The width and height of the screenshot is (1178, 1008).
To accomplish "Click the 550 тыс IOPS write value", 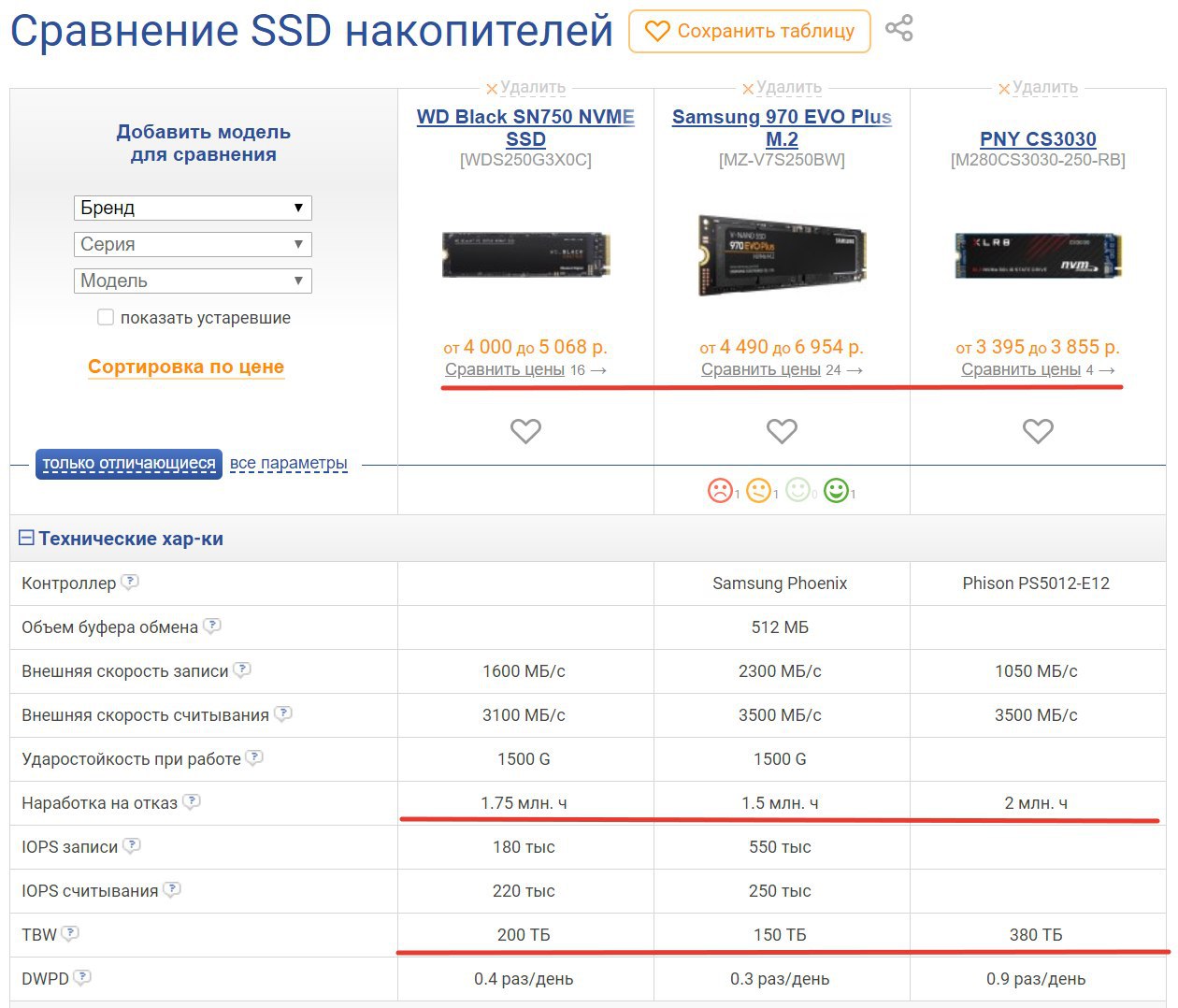I will click(x=780, y=847).
